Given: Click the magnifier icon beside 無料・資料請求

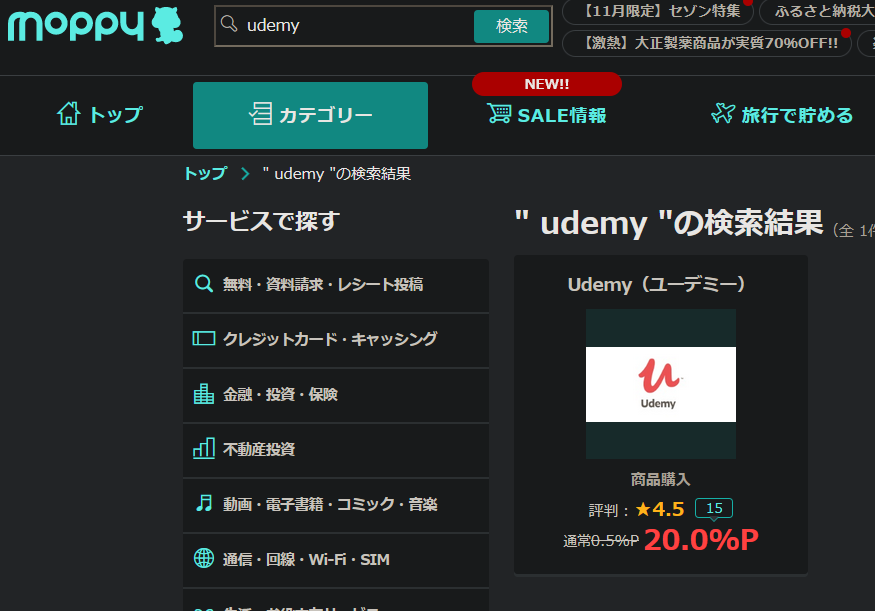Looking at the screenshot, I should pyautogui.click(x=204, y=283).
